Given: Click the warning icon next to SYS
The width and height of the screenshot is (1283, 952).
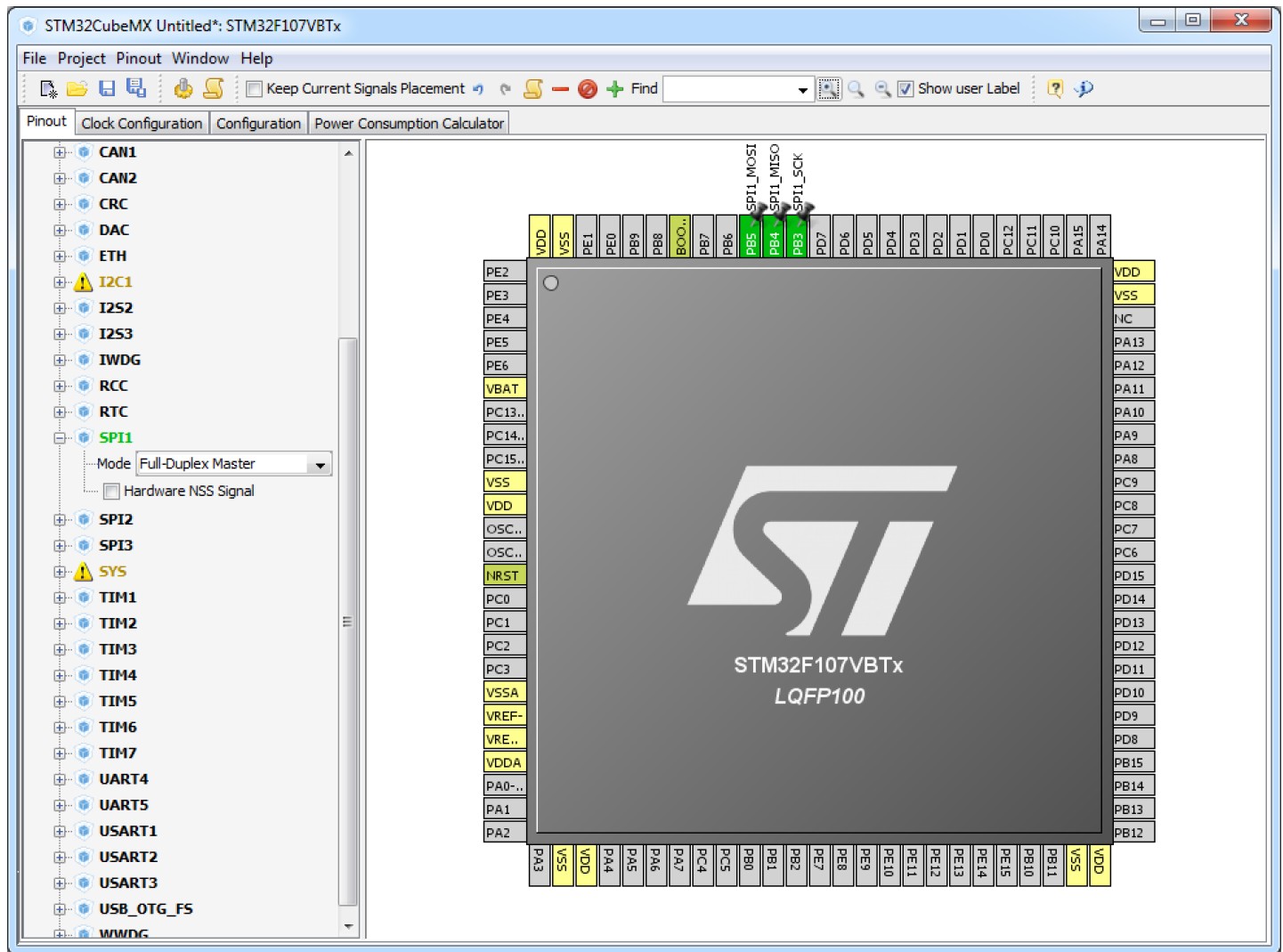Looking at the screenshot, I should [83, 572].
